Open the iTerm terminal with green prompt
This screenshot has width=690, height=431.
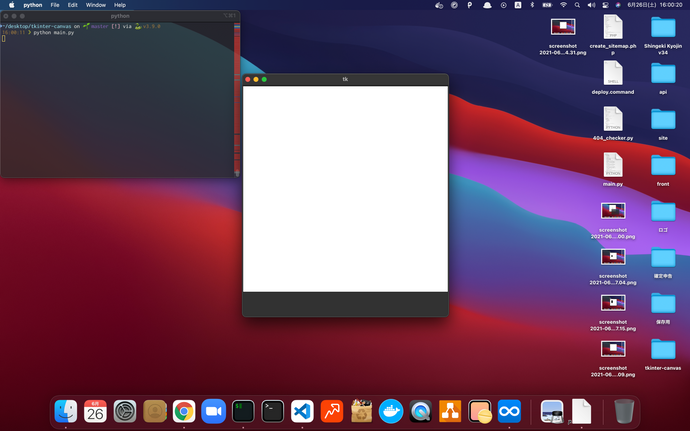[243, 411]
